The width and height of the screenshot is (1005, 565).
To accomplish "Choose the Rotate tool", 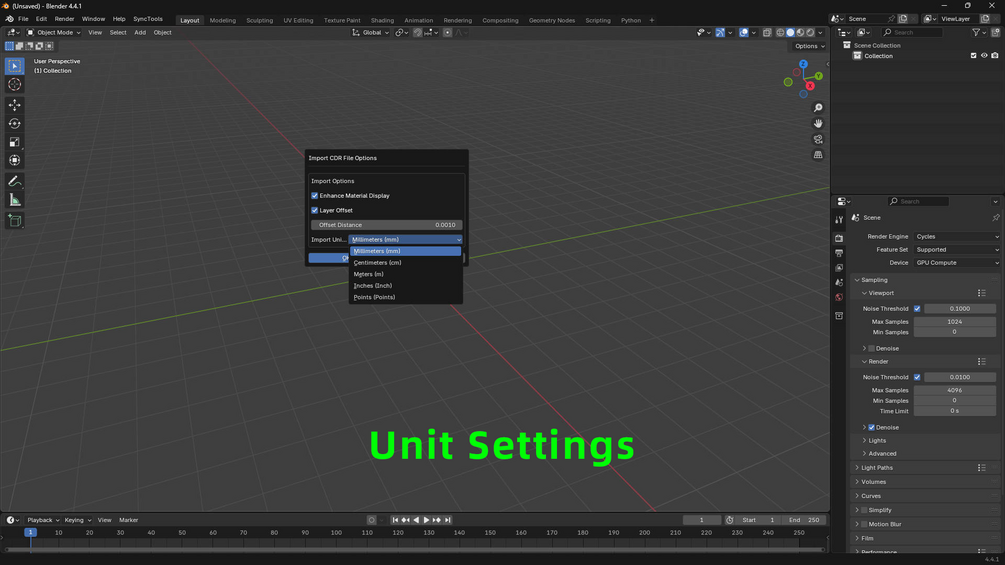I will tap(14, 124).
